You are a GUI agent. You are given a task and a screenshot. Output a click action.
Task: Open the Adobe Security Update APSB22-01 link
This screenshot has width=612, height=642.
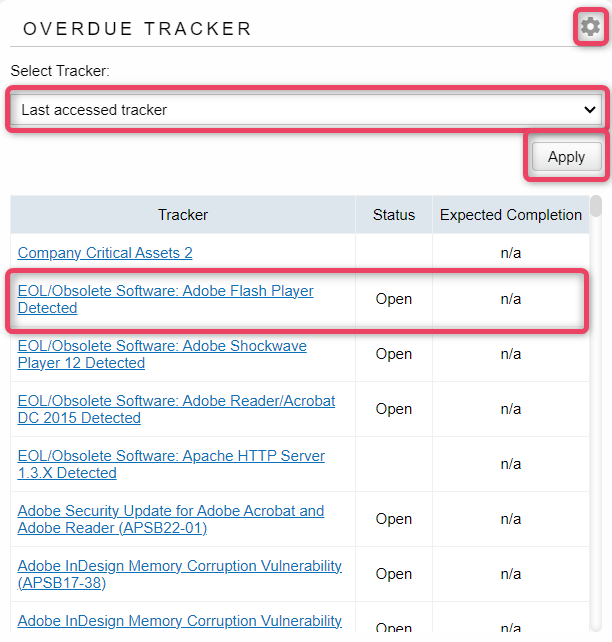click(x=171, y=519)
